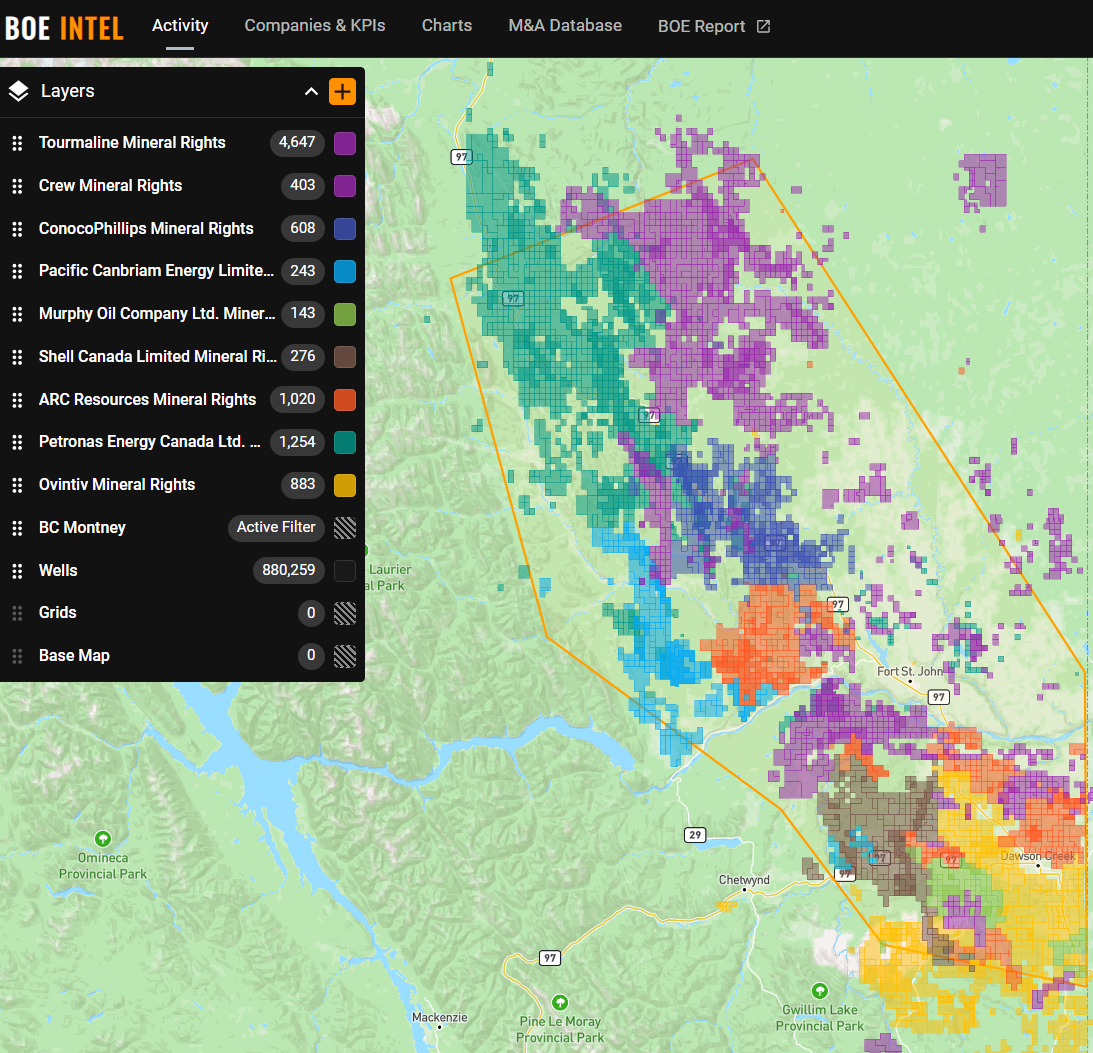Click Tourmaline count badge 4,647
The image size is (1093, 1053).
coord(297,142)
